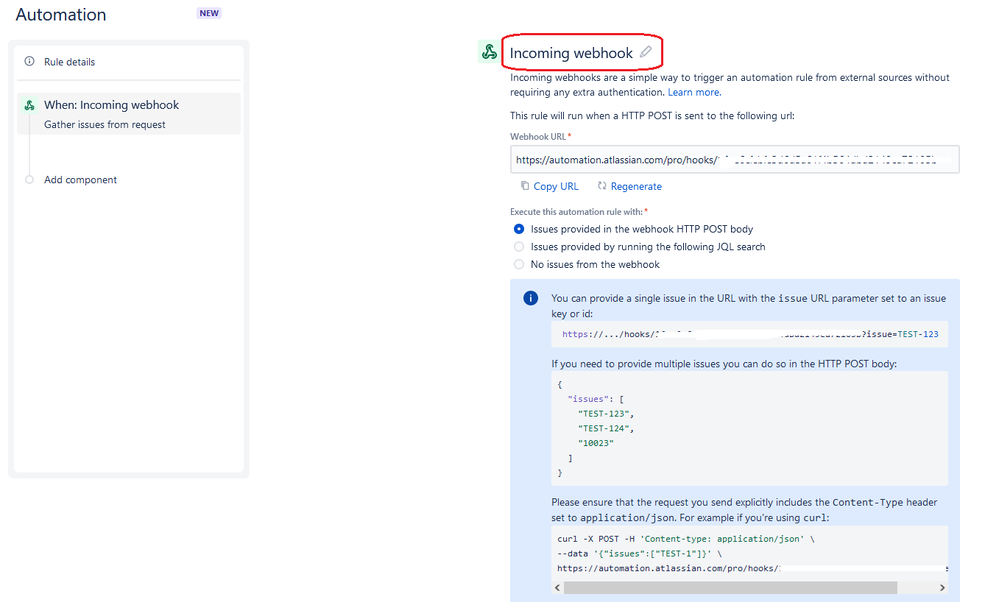Image resolution: width=999 pixels, height=602 pixels.
Task: Select Issues provided in the webhook HTTP POST body
Action: (519, 229)
